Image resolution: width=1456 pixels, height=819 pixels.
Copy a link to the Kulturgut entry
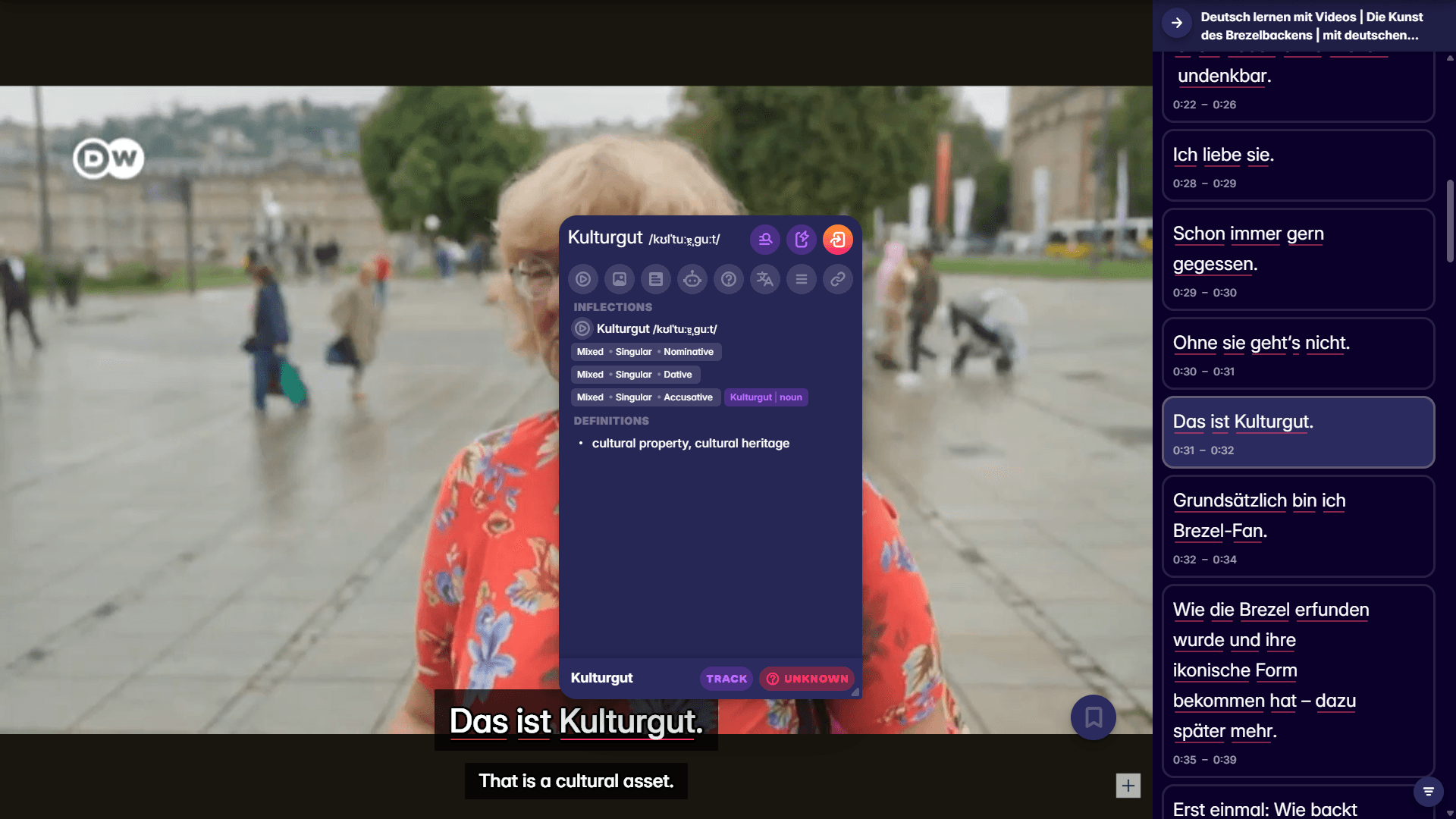pos(838,279)
